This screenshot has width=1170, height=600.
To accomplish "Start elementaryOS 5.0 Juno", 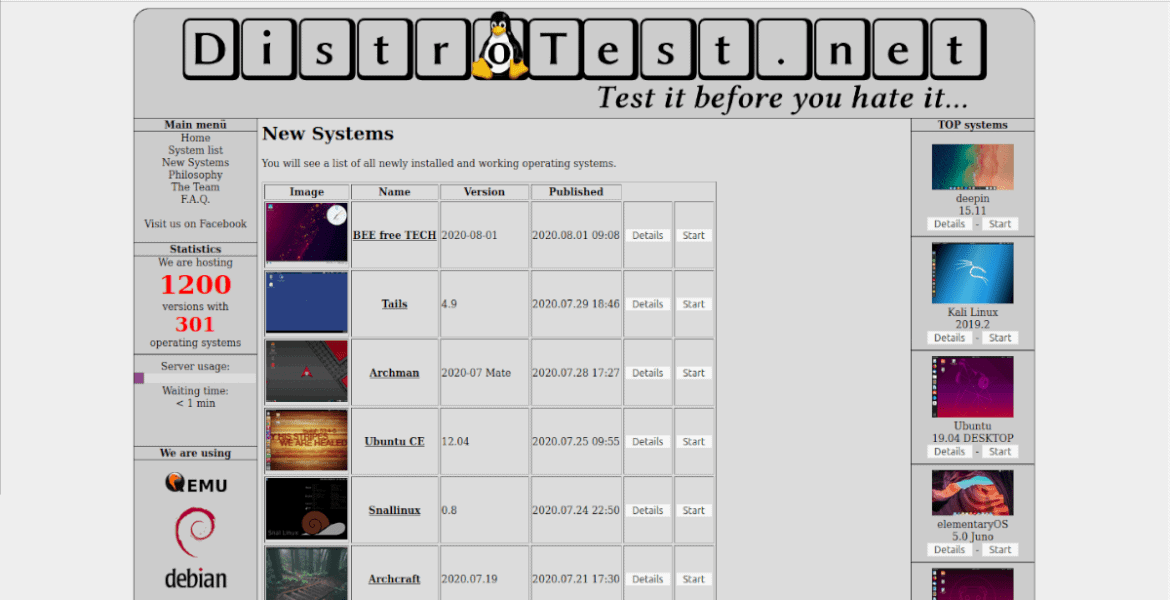I will (x=1000, y=549).
